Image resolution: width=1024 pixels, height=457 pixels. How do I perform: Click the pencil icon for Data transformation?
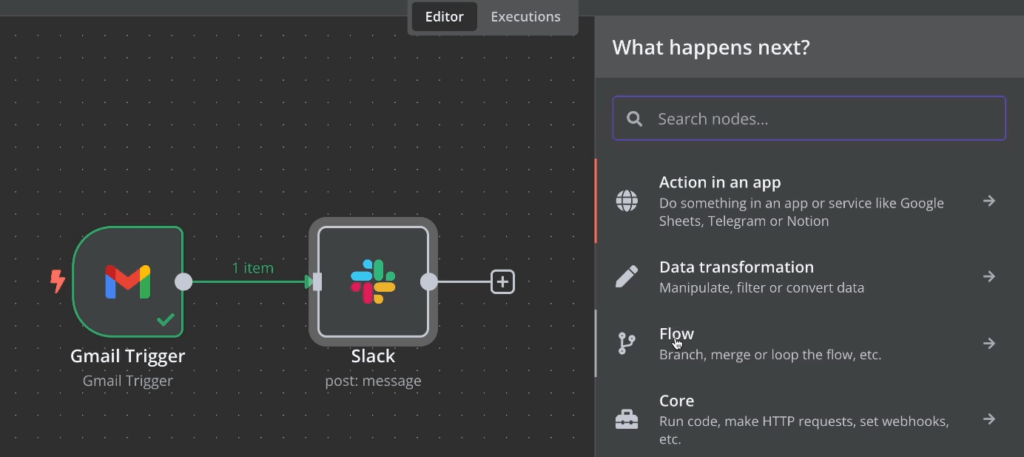[627, 277]
